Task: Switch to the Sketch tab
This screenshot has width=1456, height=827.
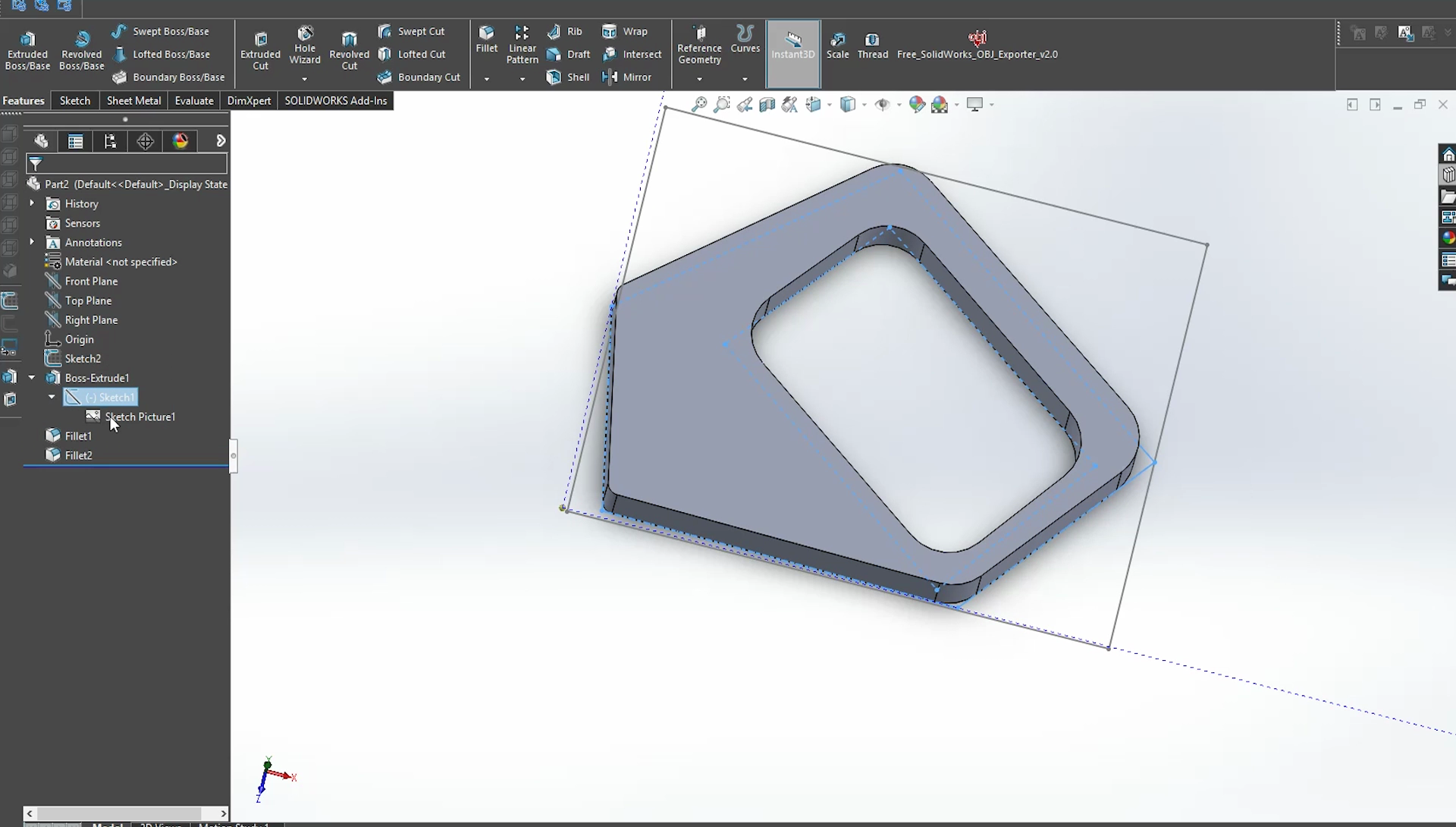Action: (x=74, y=100)
